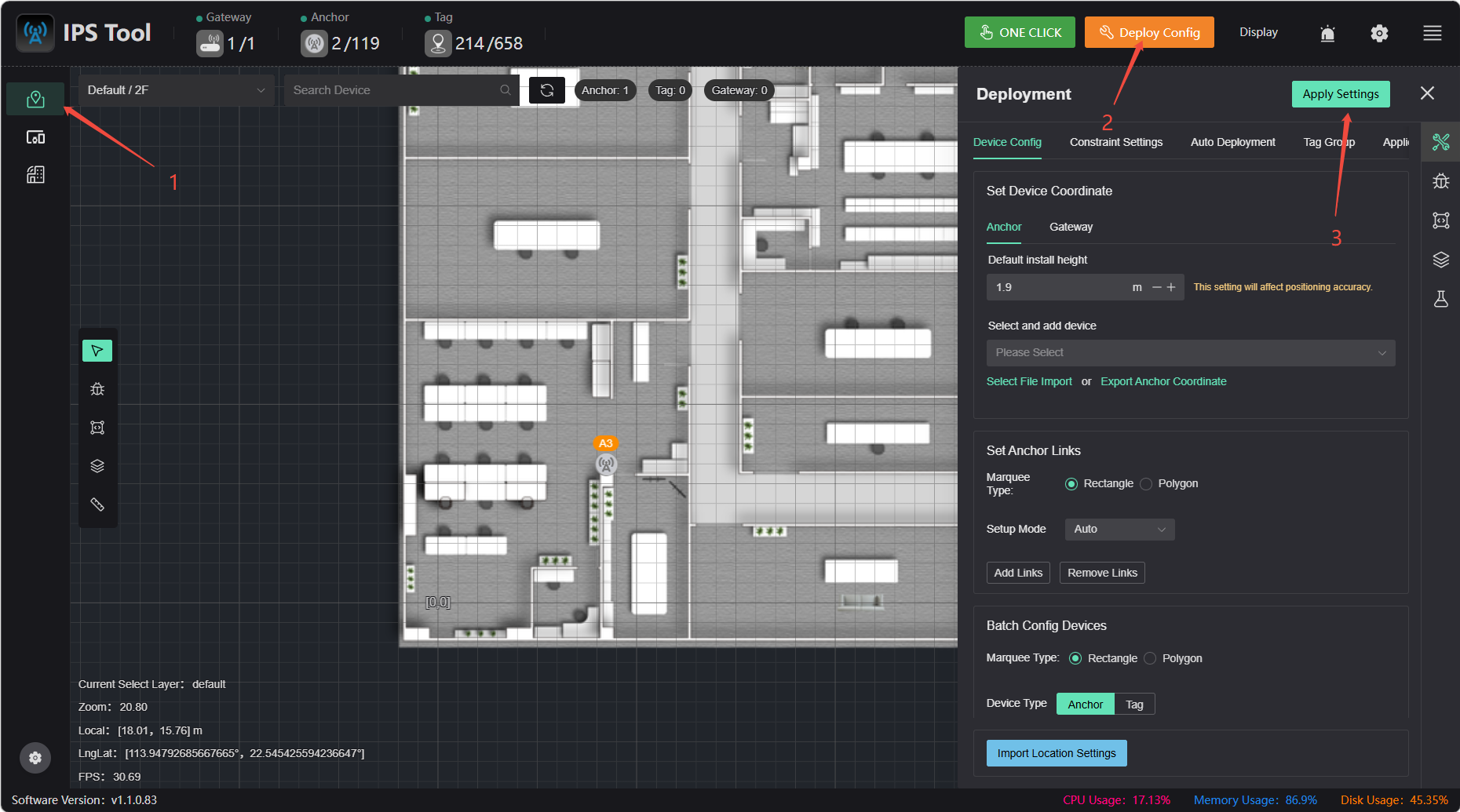
Task: Click the Software Version v1.1.0.83 text
Action: coord(84,800)
